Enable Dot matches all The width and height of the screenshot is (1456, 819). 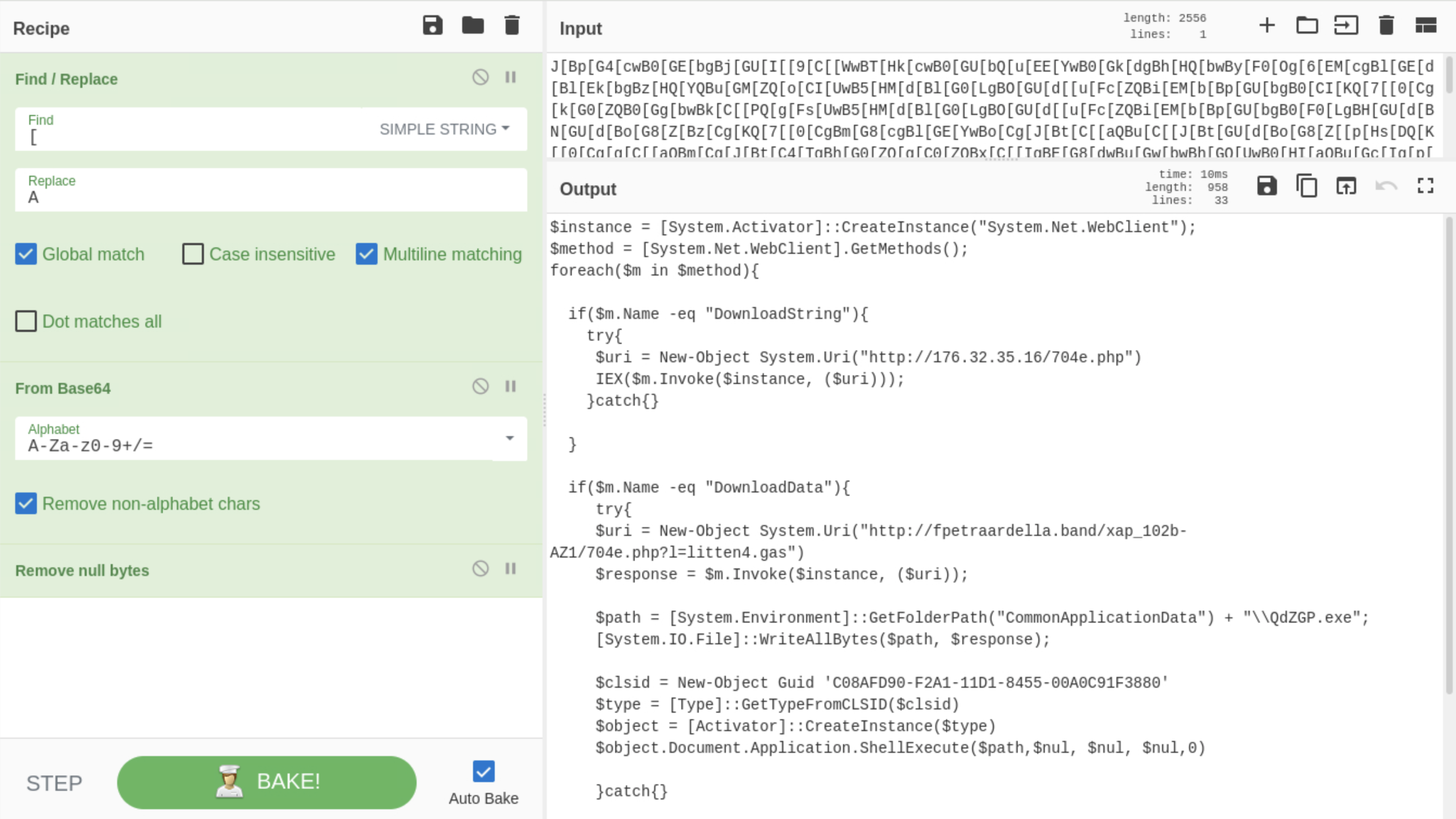tap(25, 321)
